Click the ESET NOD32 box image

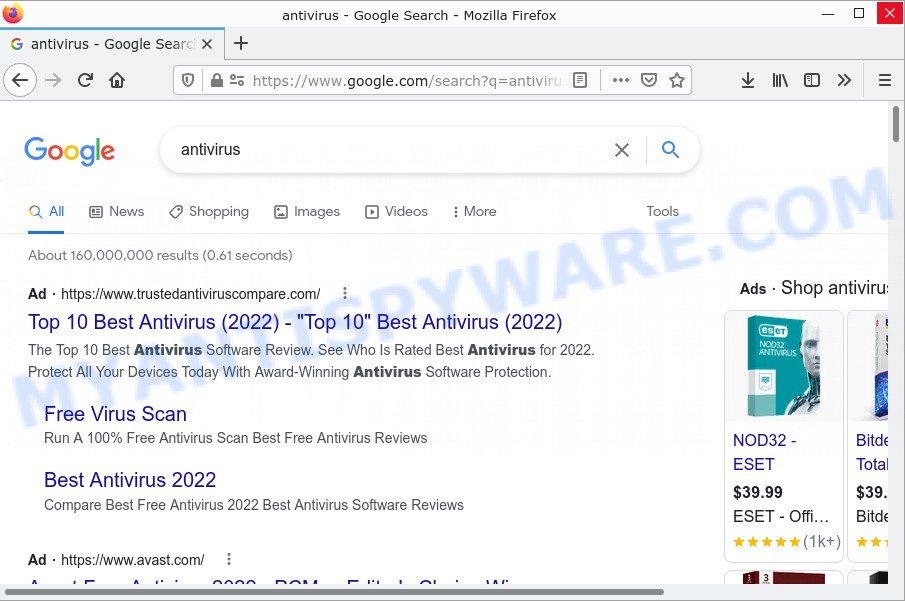pos(784,365)
